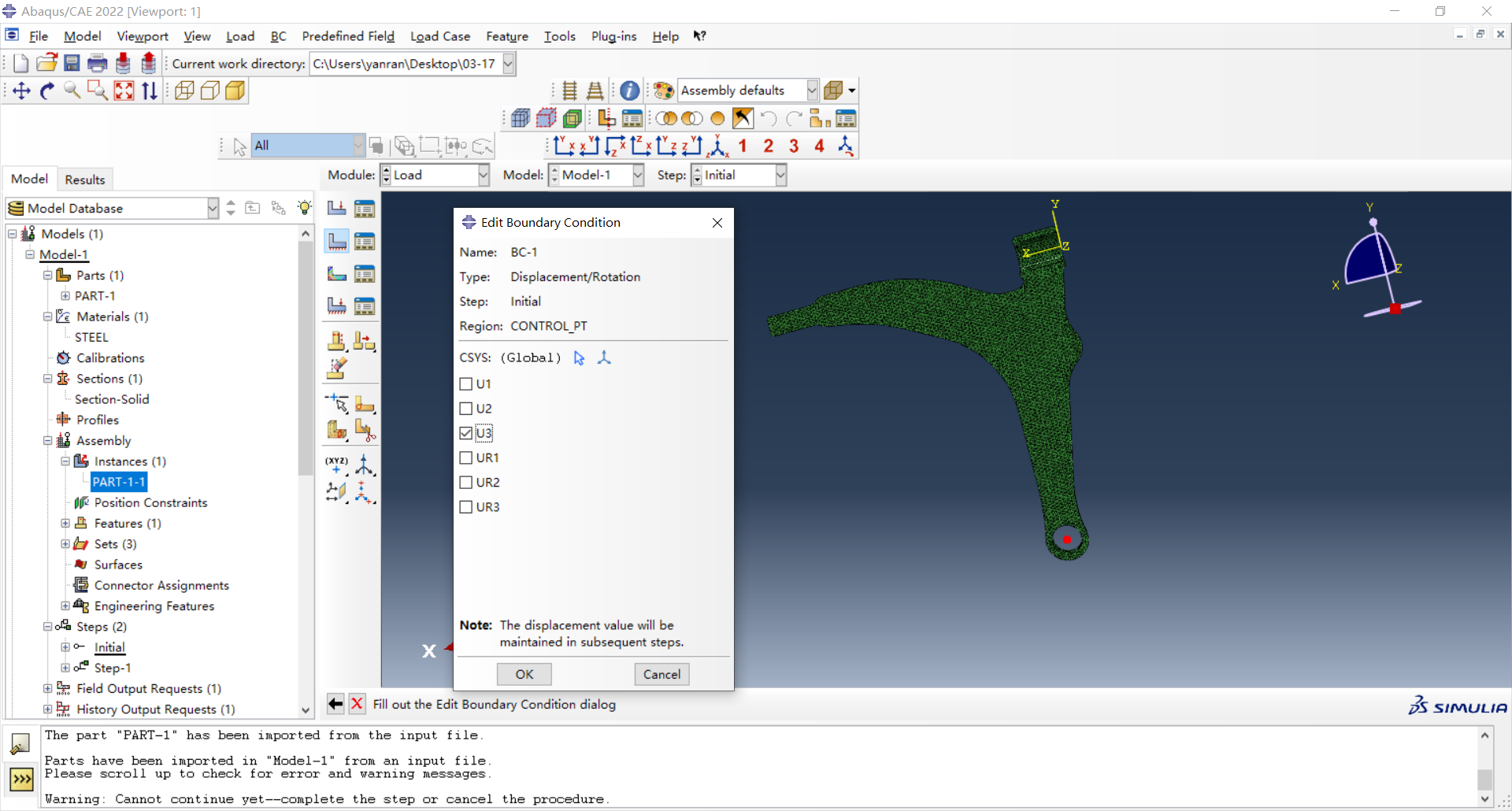Click the New Model Database icon
The height and width of the screenshot is (811, 1512).
pos(20,64)
